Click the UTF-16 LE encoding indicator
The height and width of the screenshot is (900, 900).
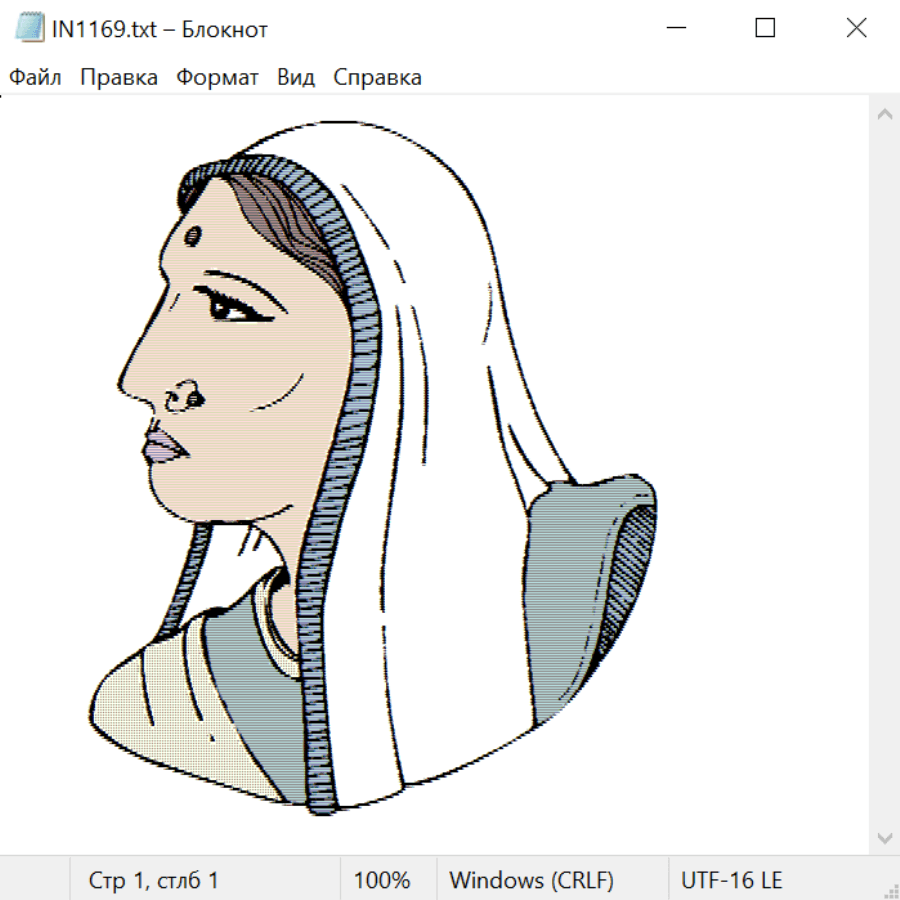pyautogui.click(x=731, y=881)
